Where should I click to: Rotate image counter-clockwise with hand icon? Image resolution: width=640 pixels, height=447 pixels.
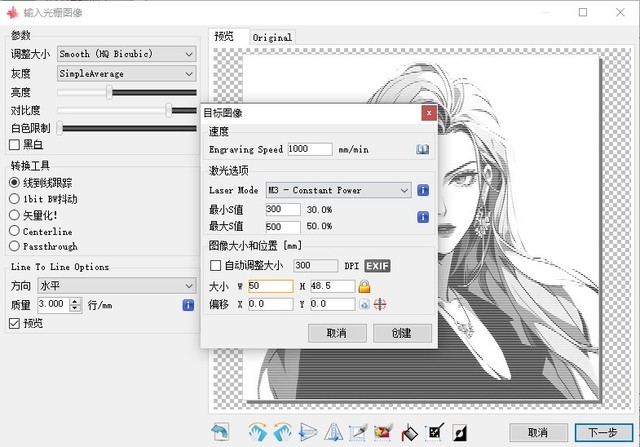[282, 432]
